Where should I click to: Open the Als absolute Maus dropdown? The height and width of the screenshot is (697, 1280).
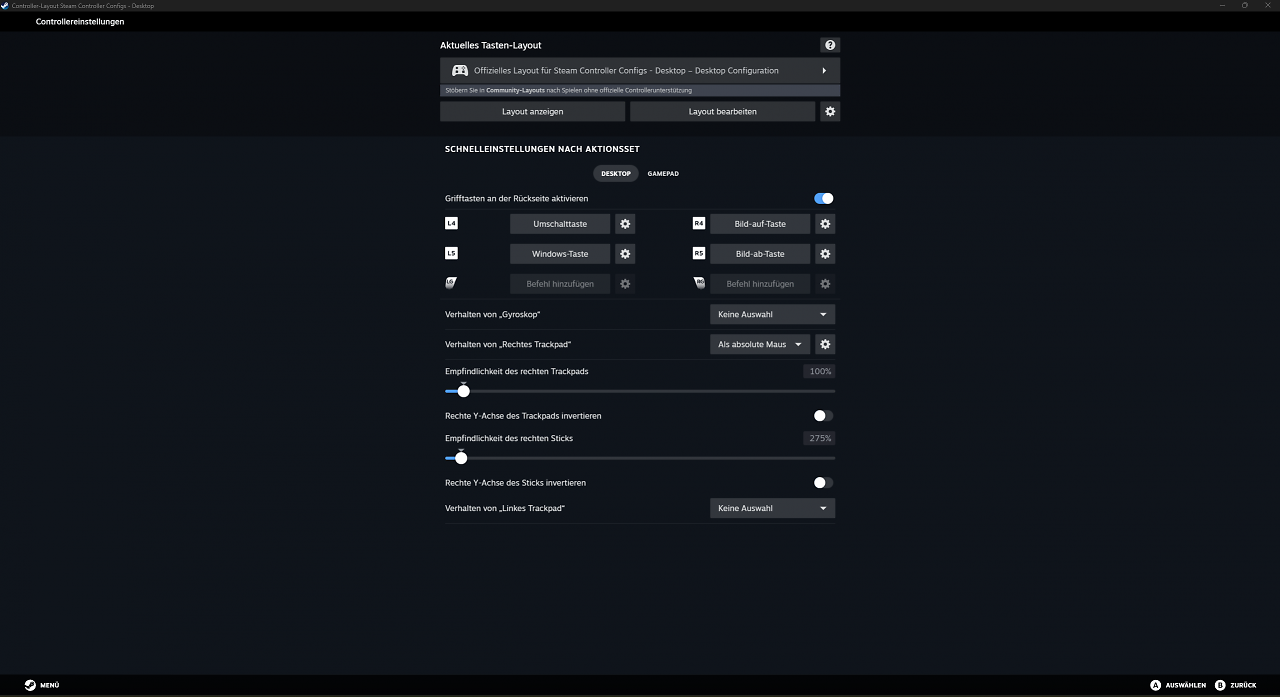760,344
